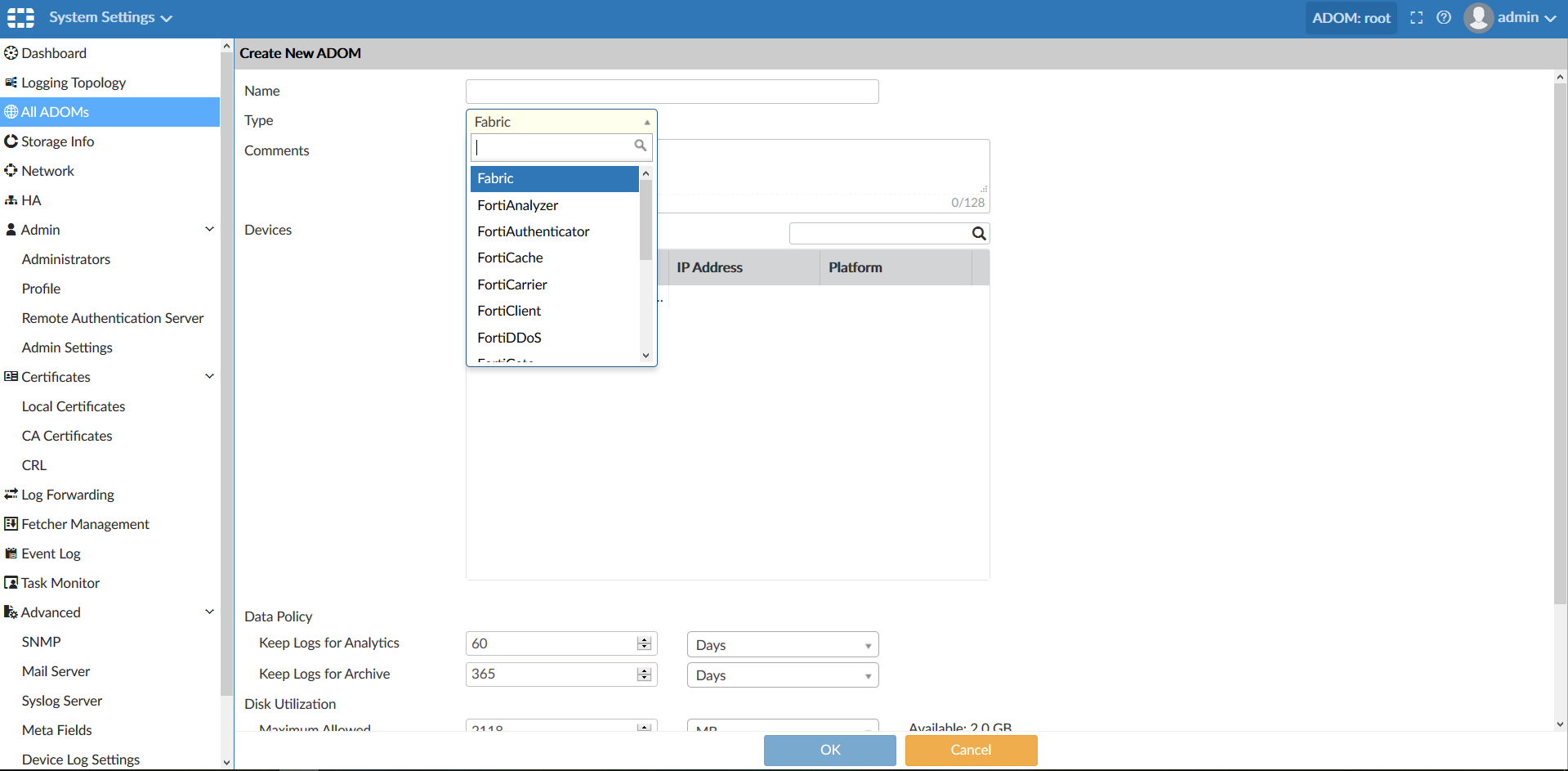Click the Logging Topology icon
The image size is (1568, 771).
(11, 83)
